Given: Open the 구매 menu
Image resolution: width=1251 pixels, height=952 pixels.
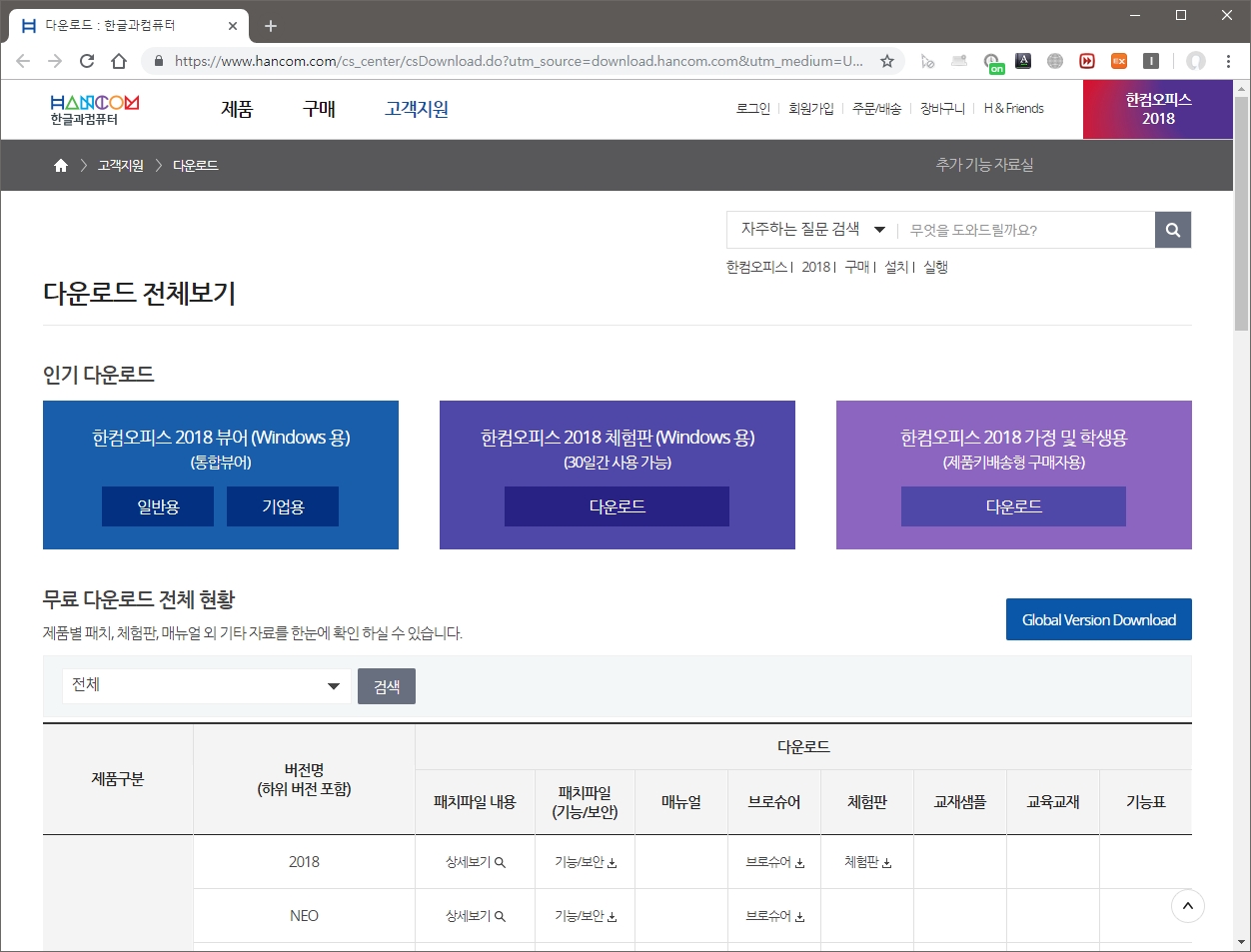Looking at the screenshot, I should [319, 109].
